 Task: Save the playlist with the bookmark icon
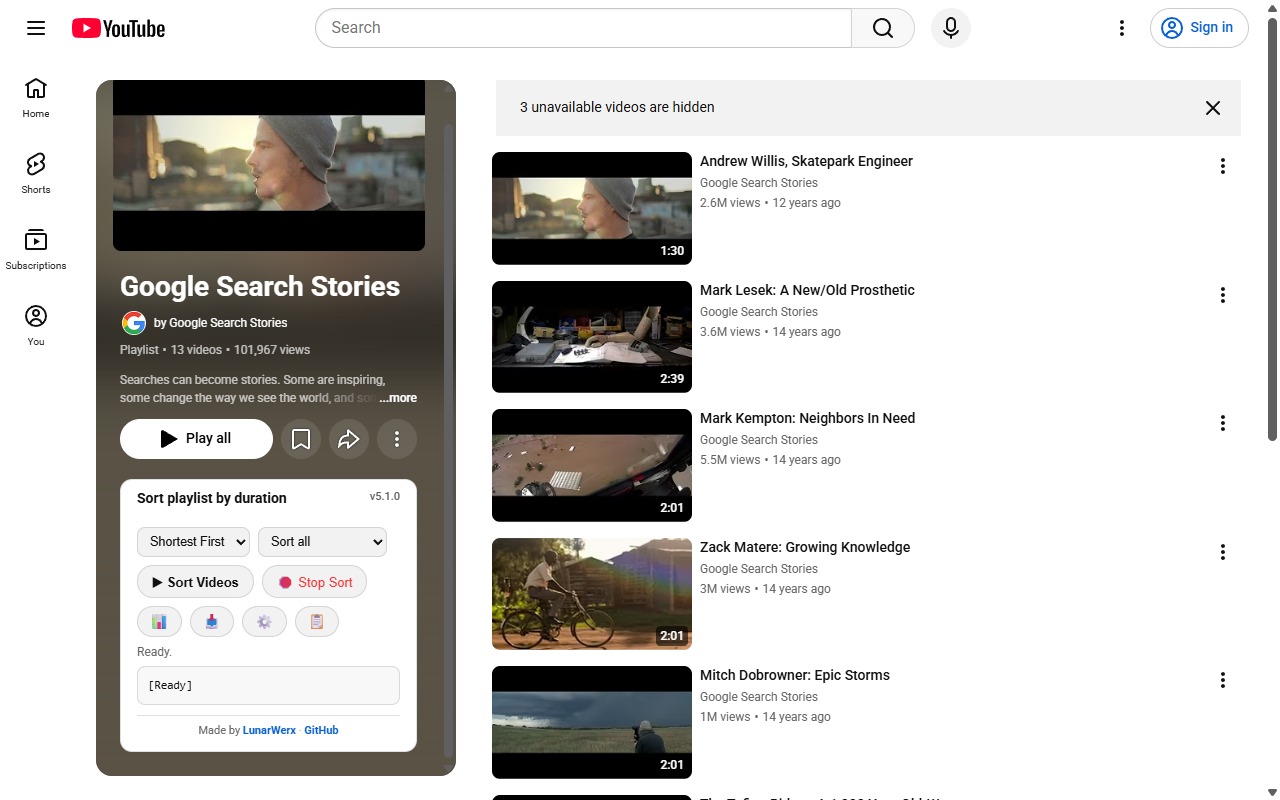(301, 439)
